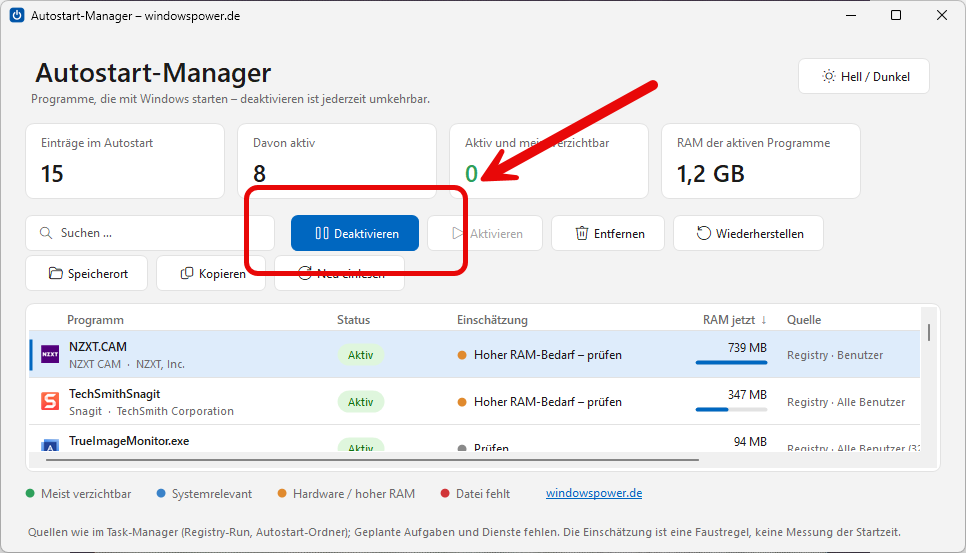966x553 pixels.
Task: Click the blue Systemrelevant legend dot
Action: coord(161,493)
